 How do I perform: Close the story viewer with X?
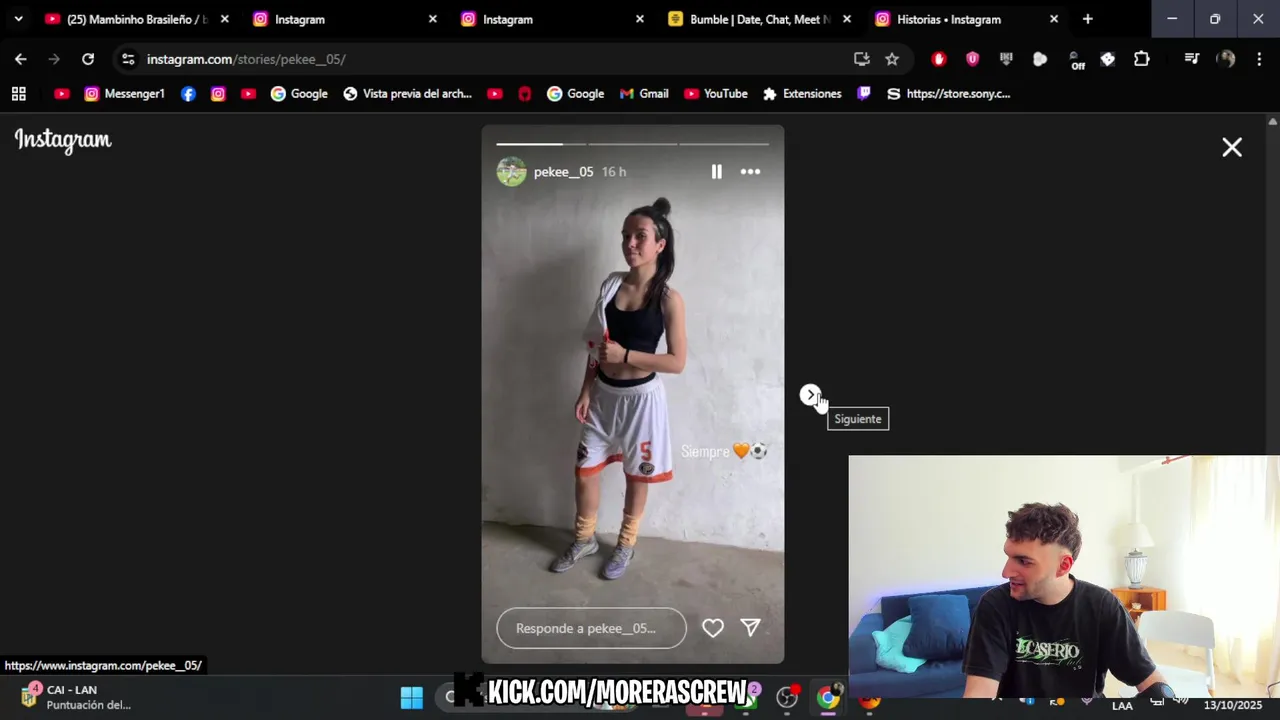(1232, 148)
